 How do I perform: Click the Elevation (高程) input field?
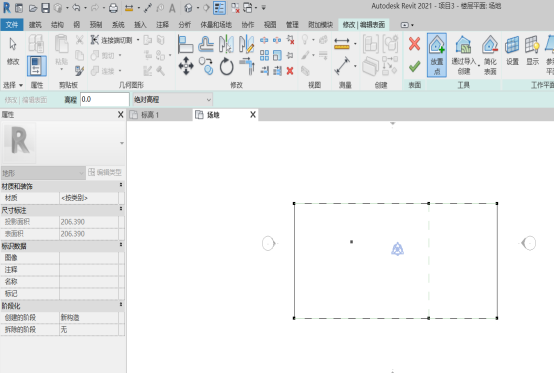(105, 100)
